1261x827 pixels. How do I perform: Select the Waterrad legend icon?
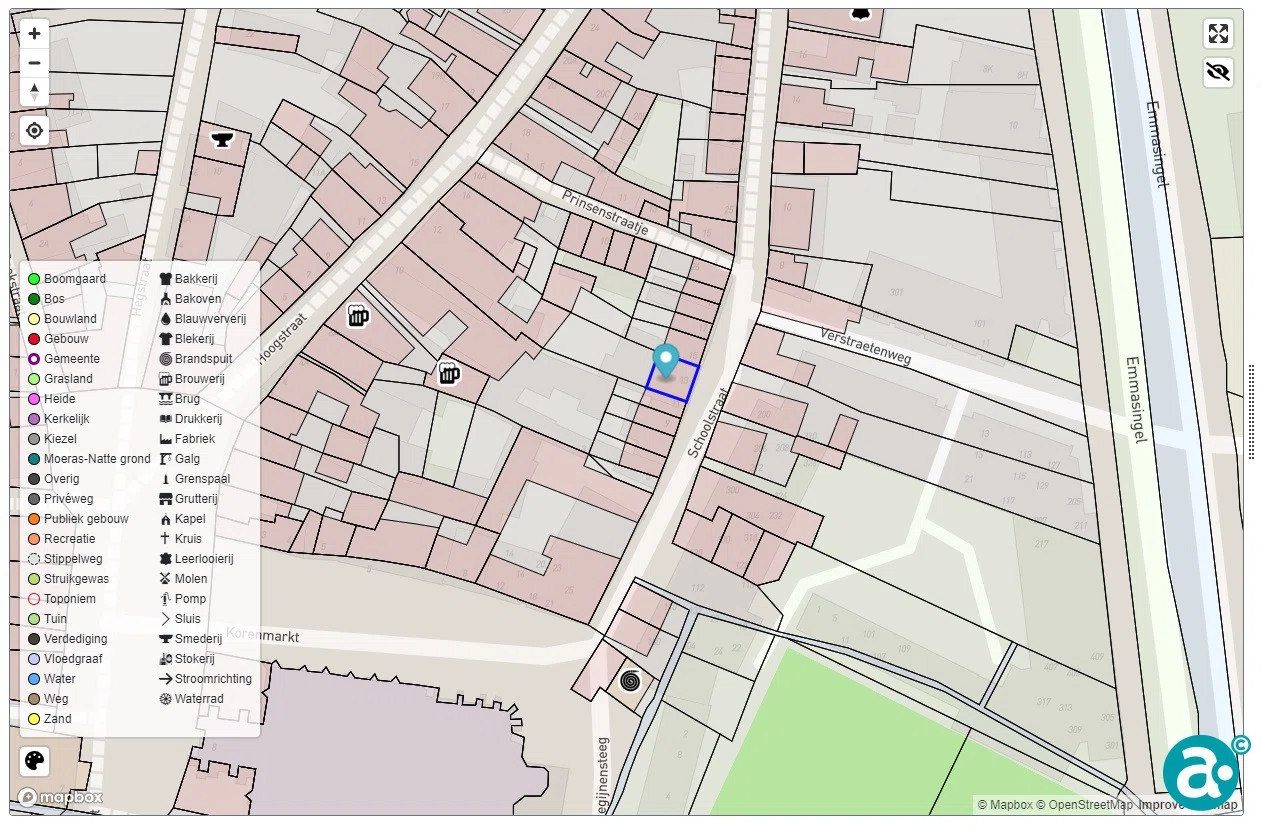(x=166, y=699)
